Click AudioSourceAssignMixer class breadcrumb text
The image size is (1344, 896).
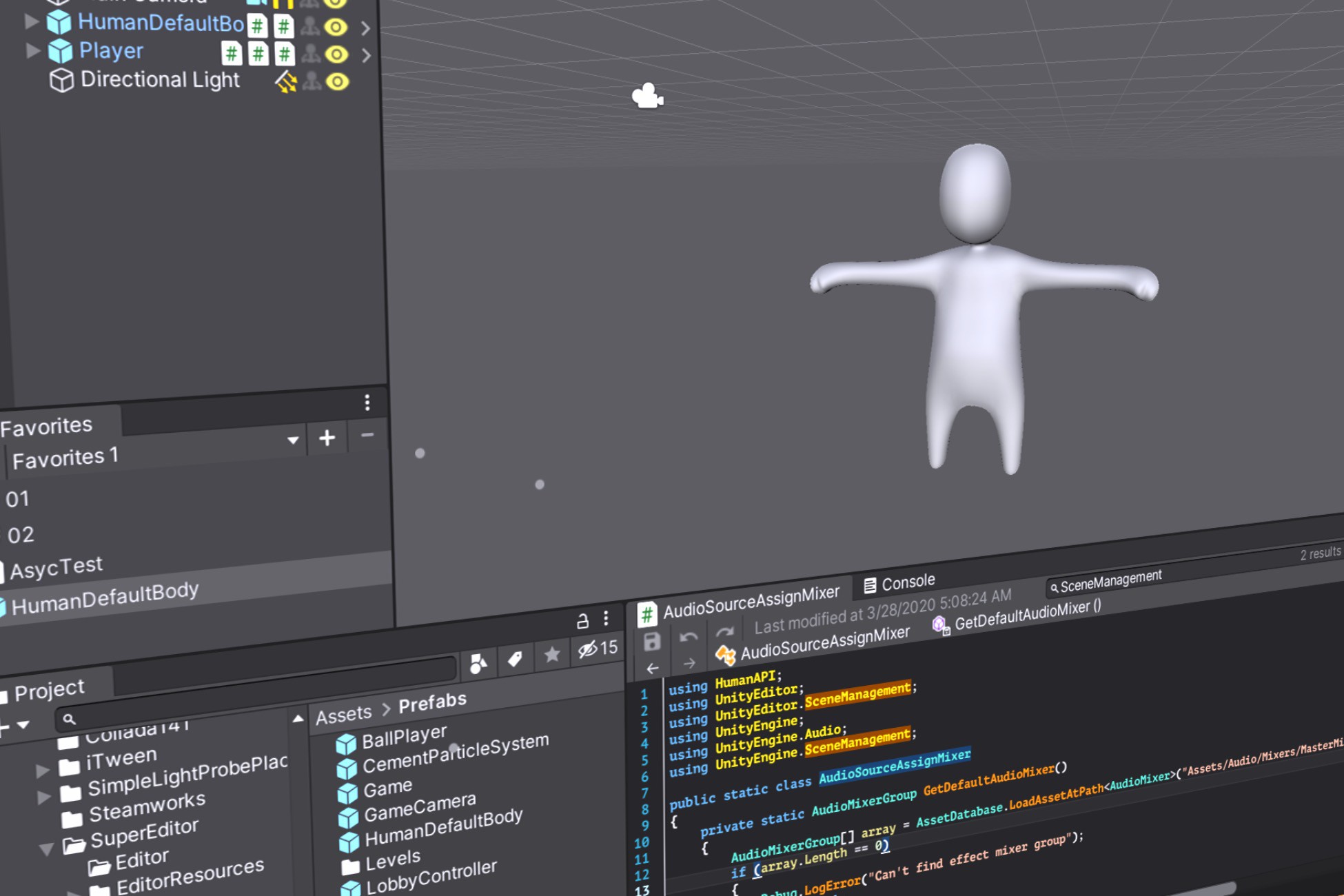[x=825, y=642]
